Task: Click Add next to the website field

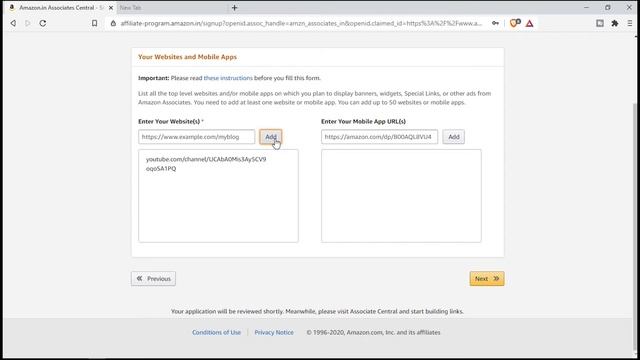Action: point(271,137)
